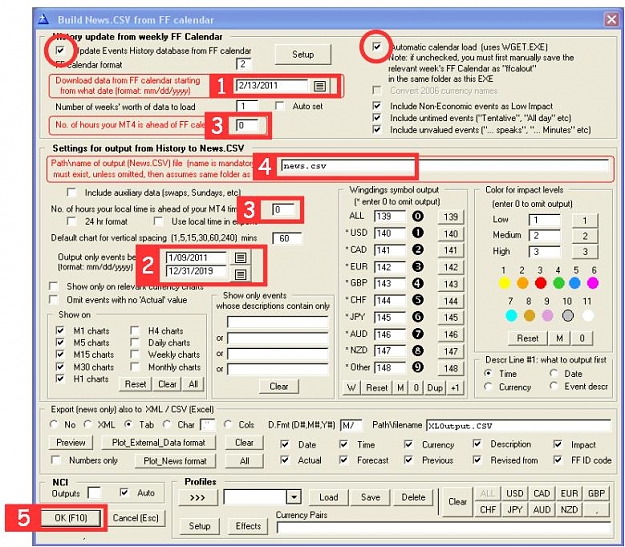Toggle Include Non-Economic events as Low Impact
625x547 pixels.
coord(377,106)
